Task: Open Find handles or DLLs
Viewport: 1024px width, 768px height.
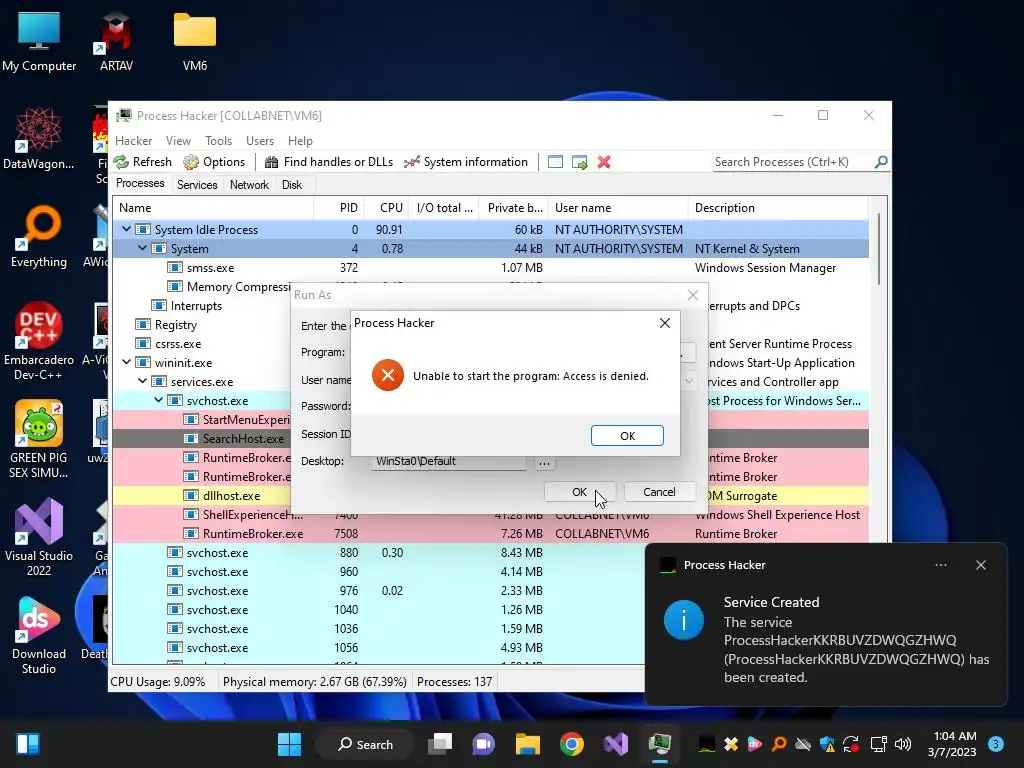Action: pyautogui.click(x=328, y=162)
